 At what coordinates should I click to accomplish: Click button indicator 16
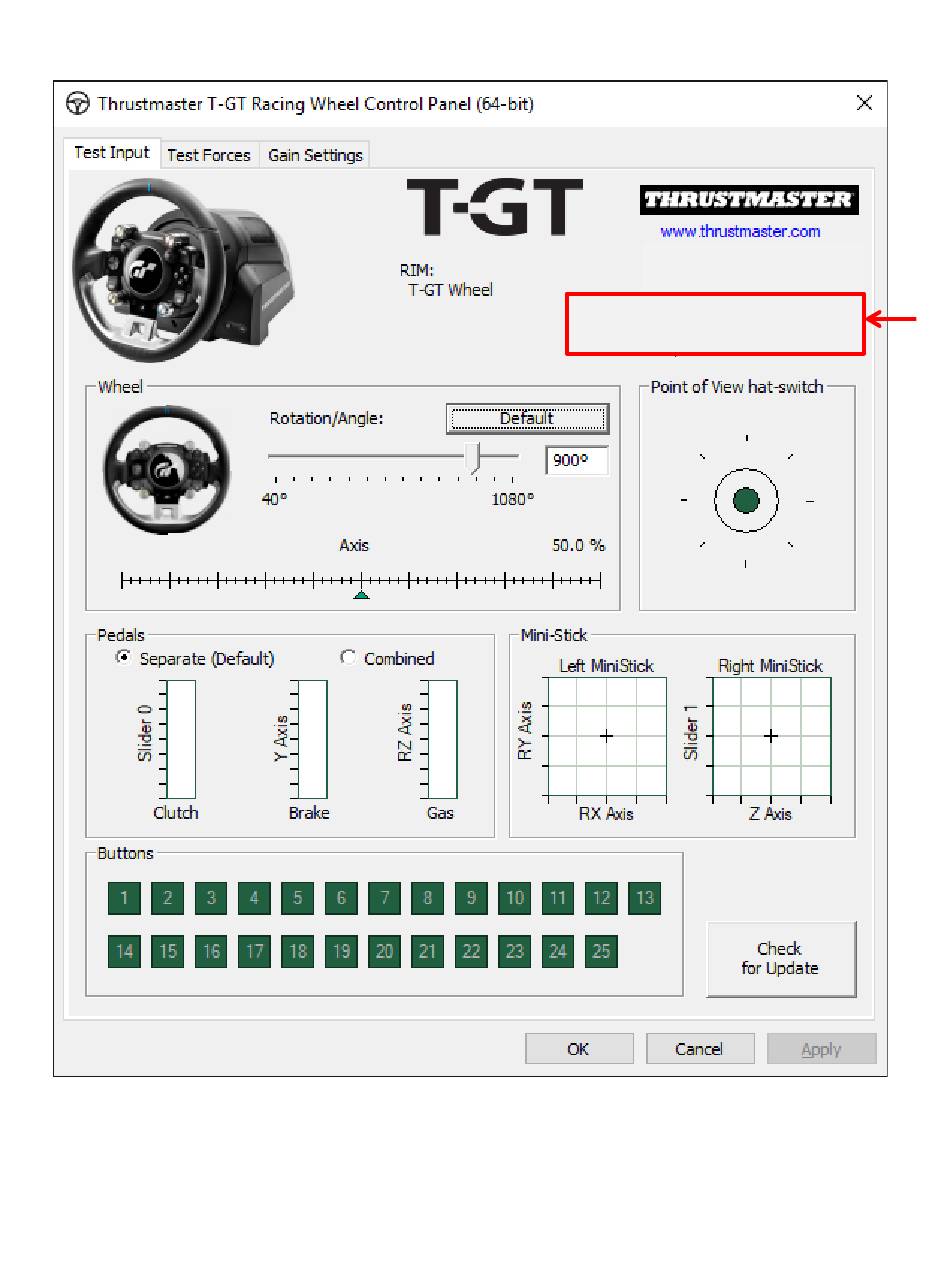pos(211,951)
